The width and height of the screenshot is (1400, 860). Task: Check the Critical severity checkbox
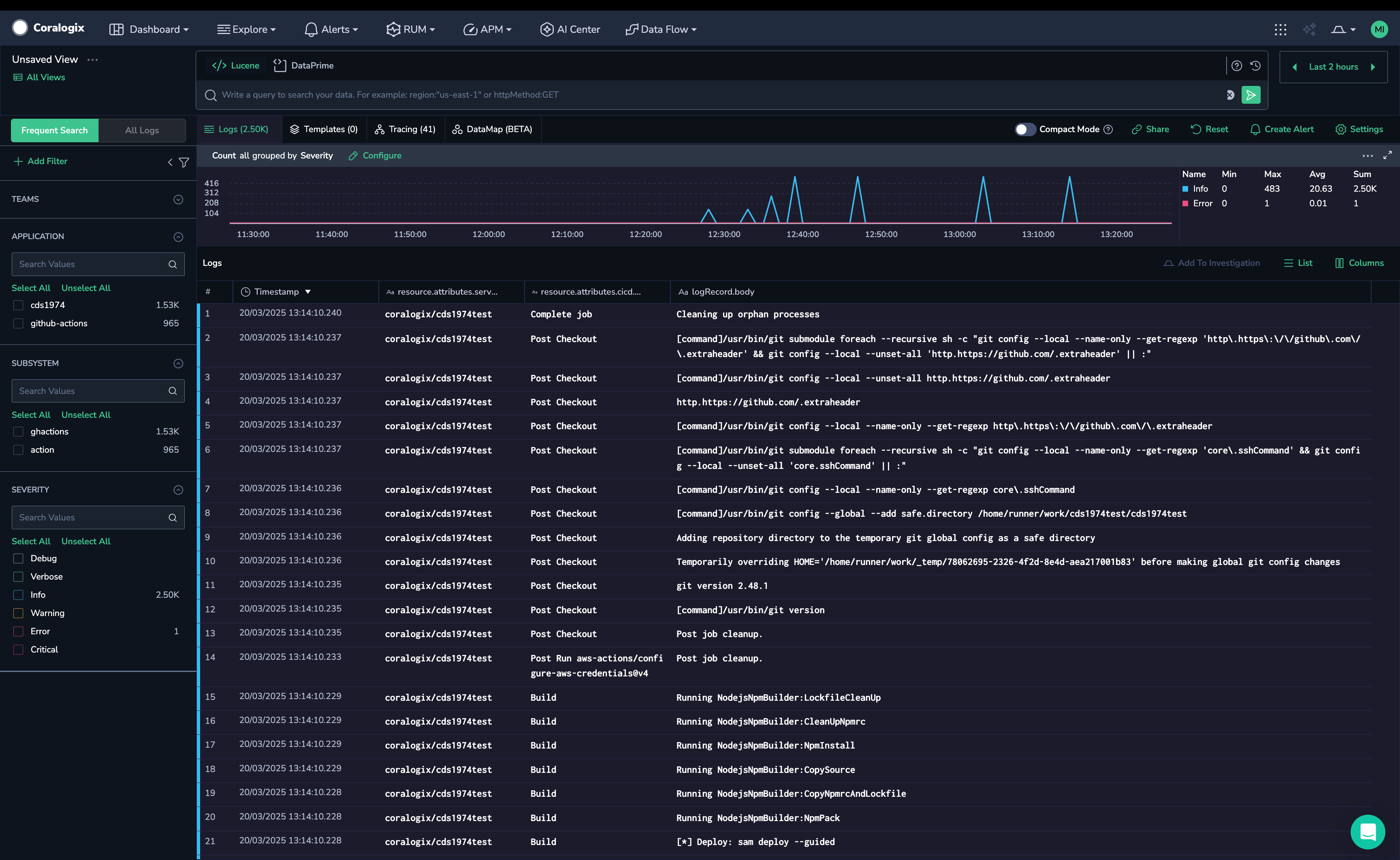tap(18, 650)
